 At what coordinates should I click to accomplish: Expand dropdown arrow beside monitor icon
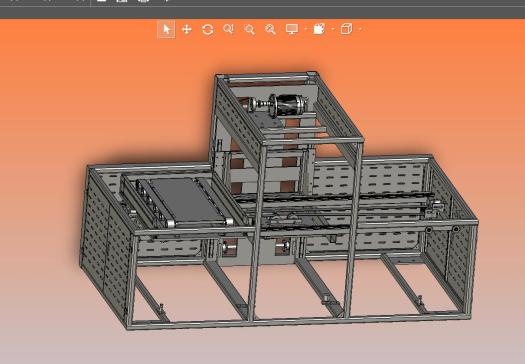click(305, 29)
